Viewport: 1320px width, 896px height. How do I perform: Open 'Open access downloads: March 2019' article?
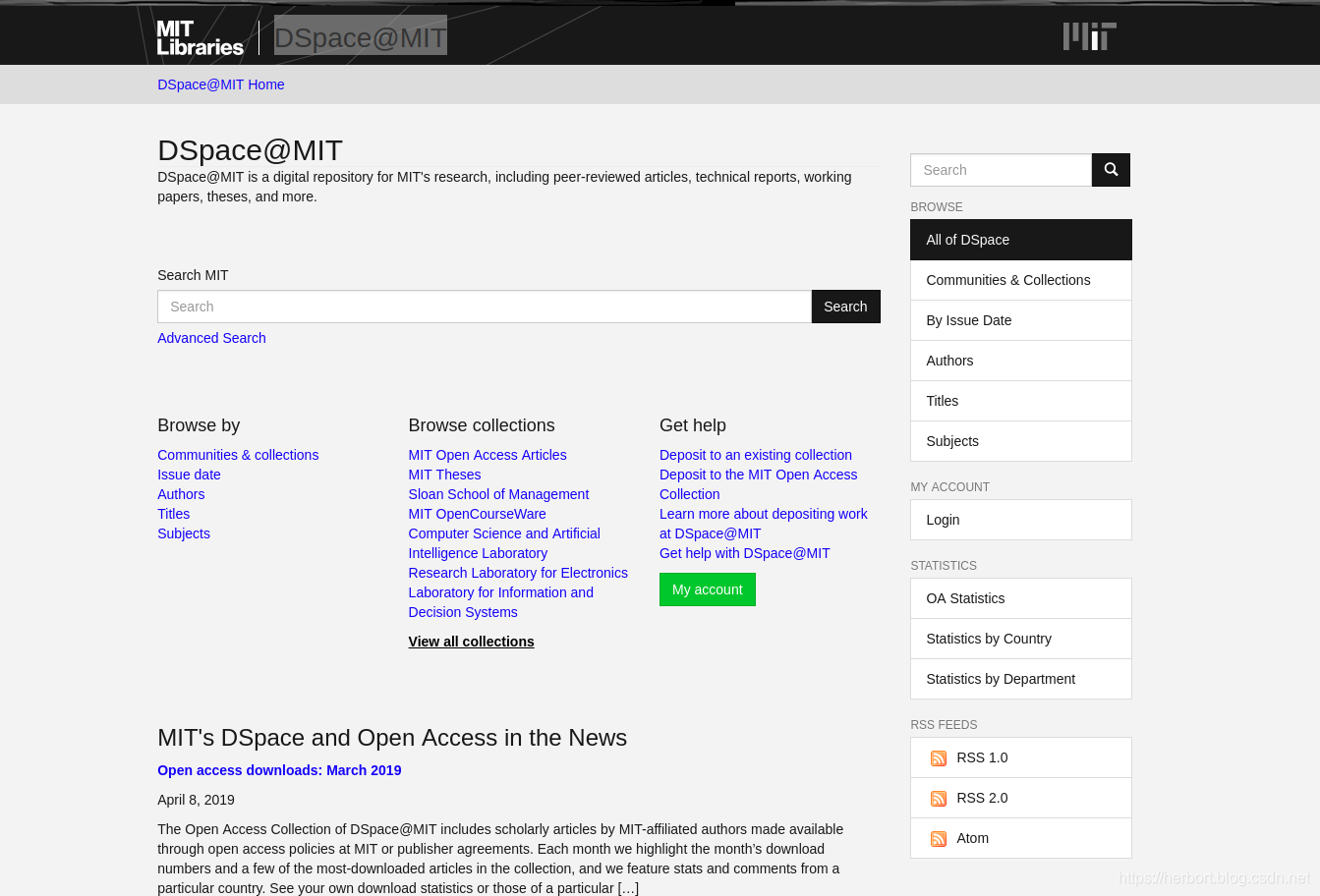coord(279,770)
